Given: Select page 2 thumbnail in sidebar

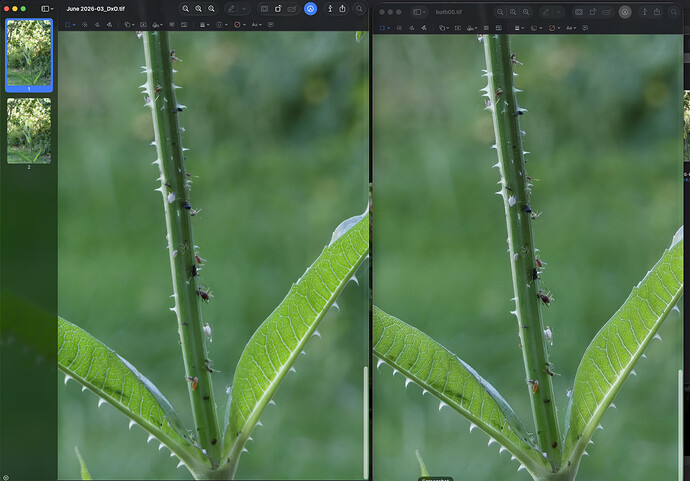Looking at the screenshot, I should tap(29, 131).
